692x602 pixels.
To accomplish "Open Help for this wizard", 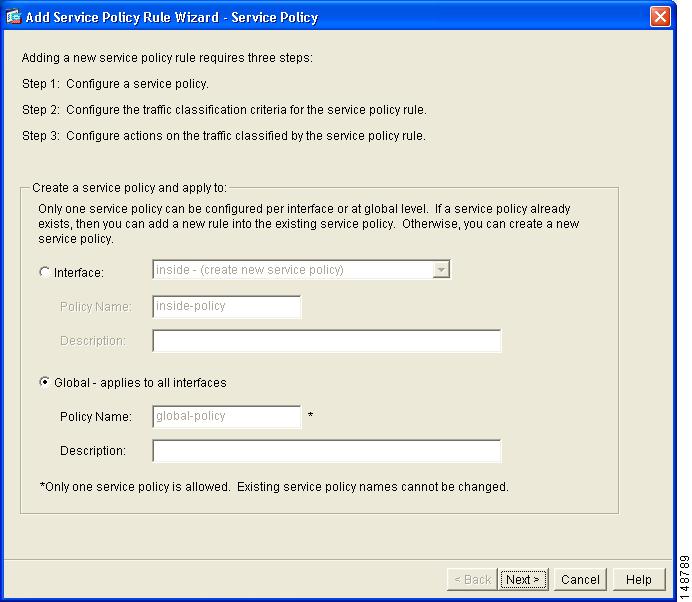I will click(639, 579).
